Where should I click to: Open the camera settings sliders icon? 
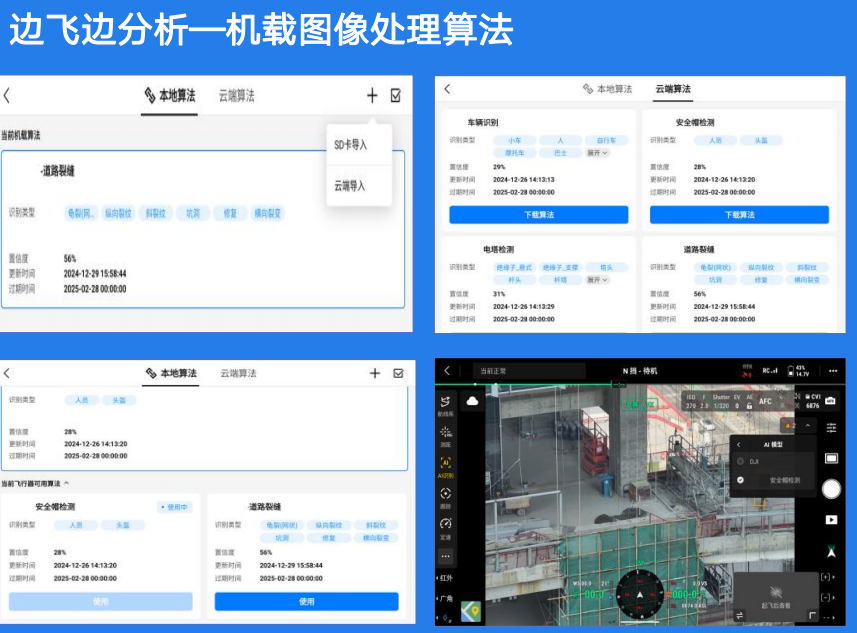(831, 427)
